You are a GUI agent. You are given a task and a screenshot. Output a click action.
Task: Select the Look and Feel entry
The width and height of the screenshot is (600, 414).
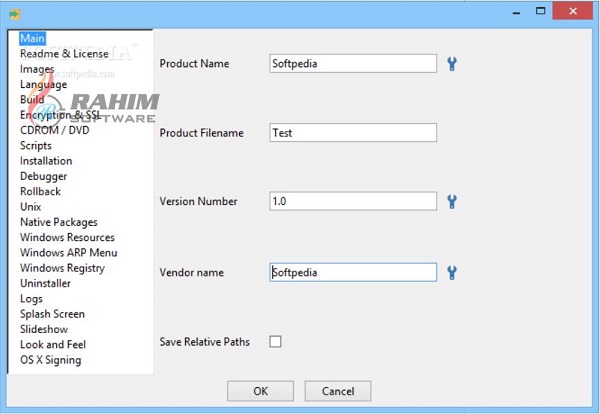53,344
